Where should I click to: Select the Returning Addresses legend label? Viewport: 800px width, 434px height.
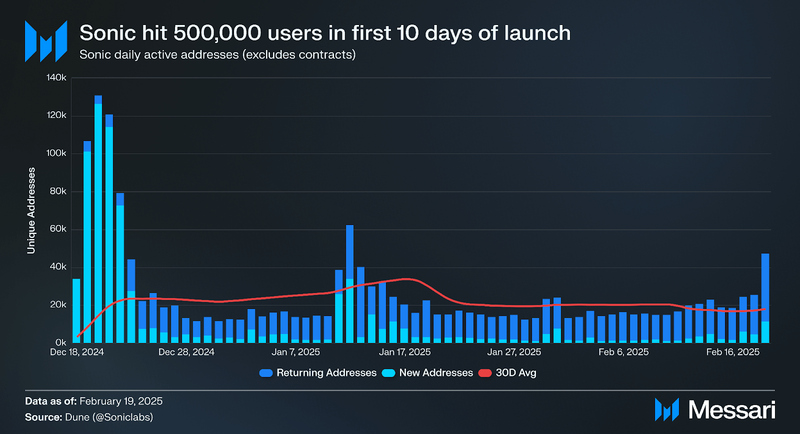327,373
